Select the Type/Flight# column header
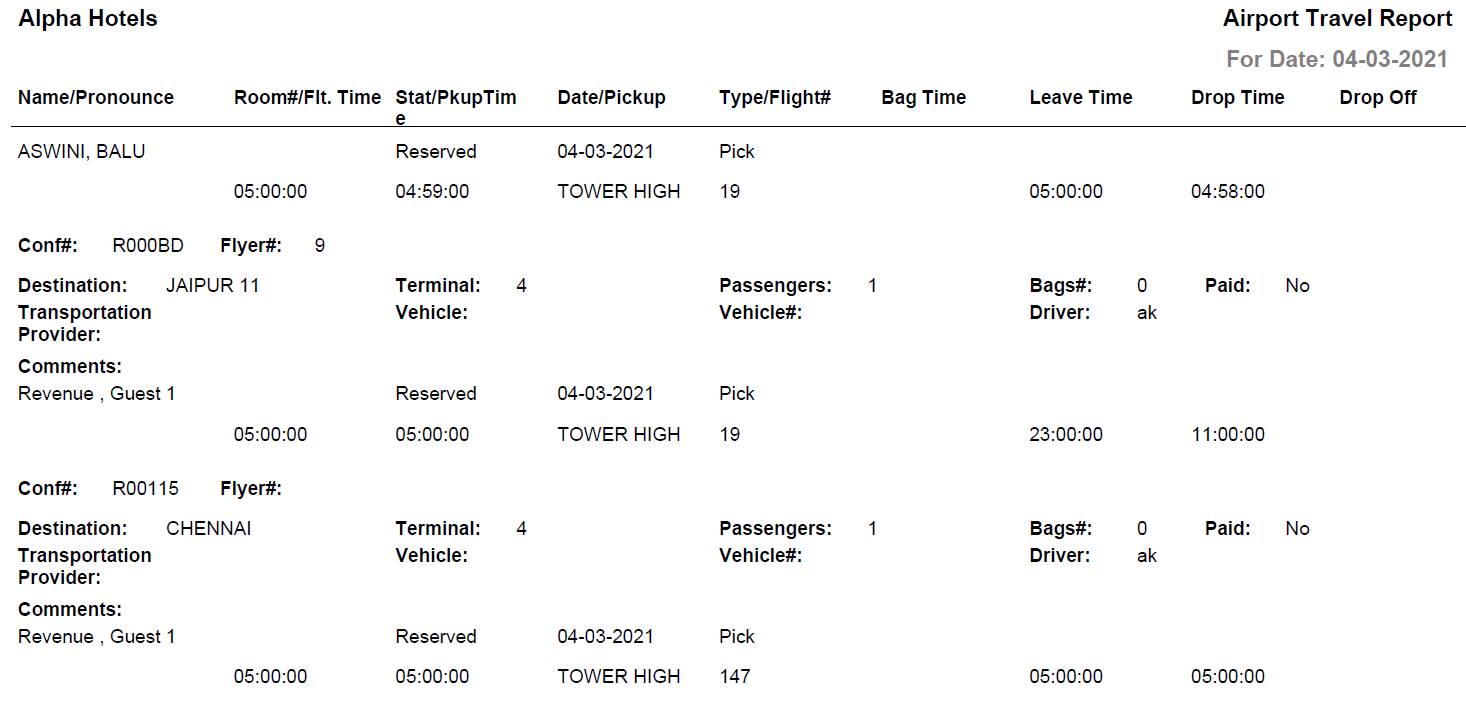 tap(775, 98)
